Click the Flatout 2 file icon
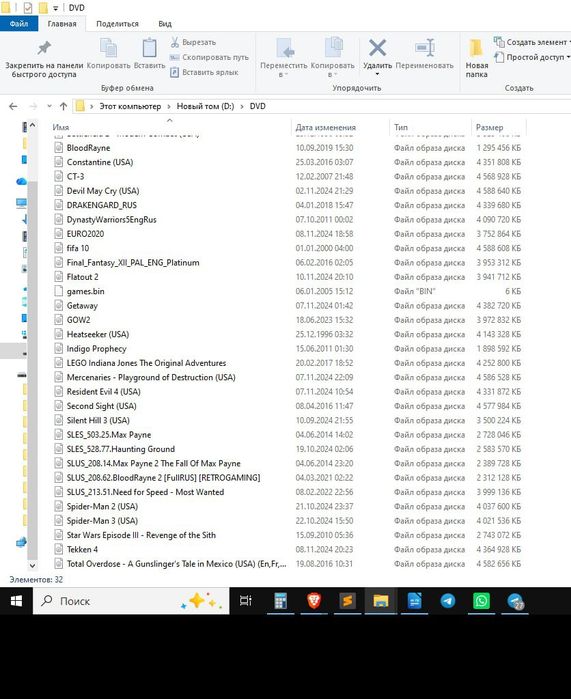This screenshot has height=699, width=571. click(x=58, y=277)
